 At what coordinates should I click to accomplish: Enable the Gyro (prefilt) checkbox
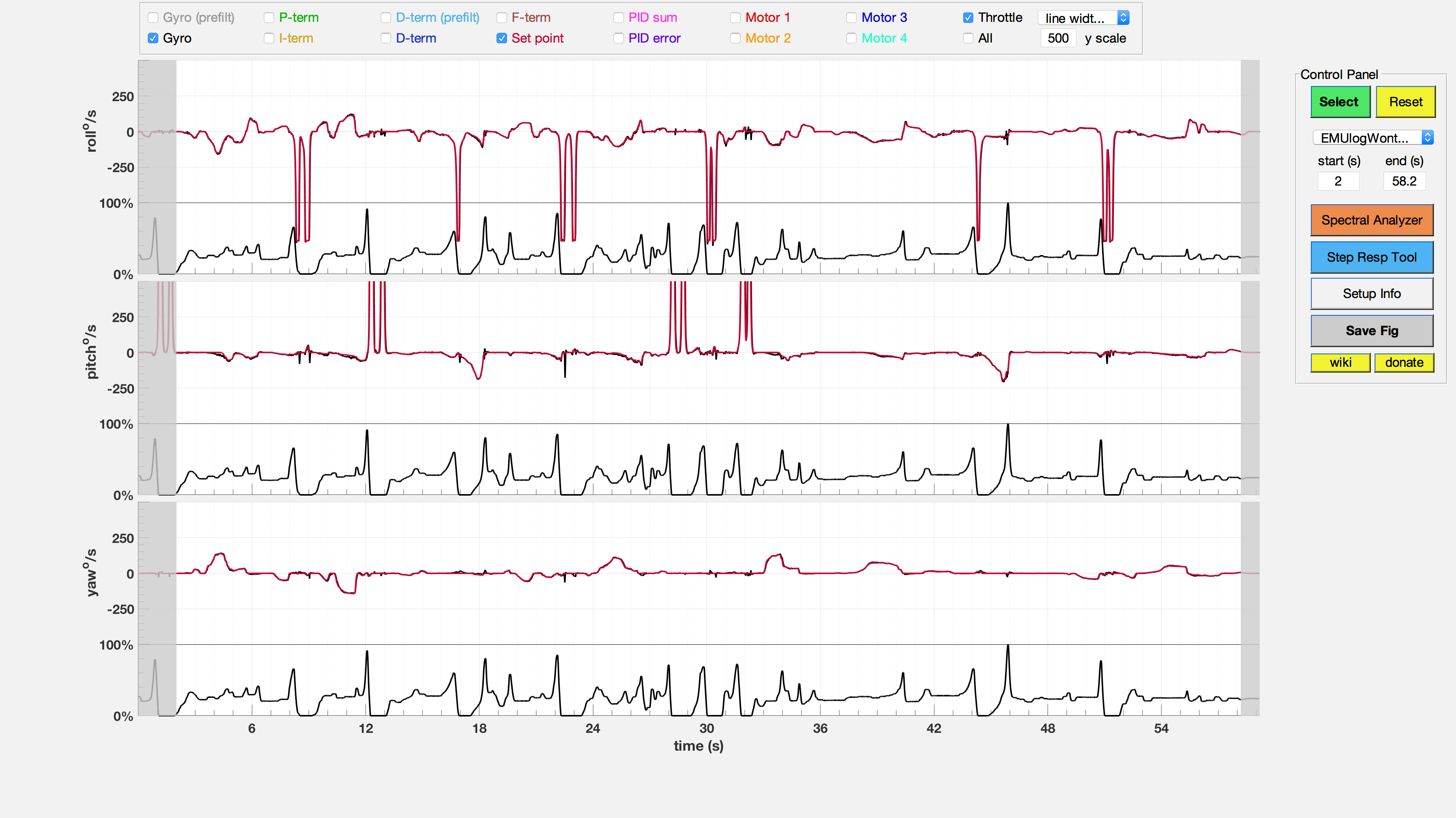[x=153, y=18]
